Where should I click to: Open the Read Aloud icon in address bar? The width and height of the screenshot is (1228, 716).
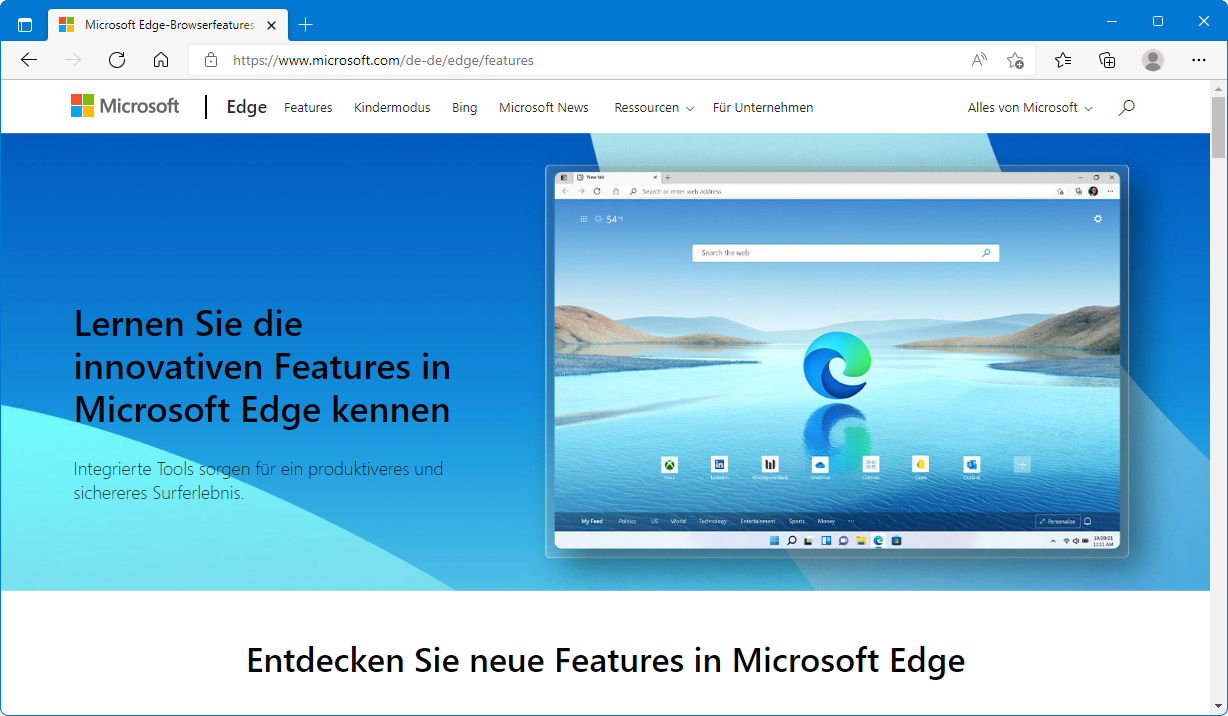[979, 60]
